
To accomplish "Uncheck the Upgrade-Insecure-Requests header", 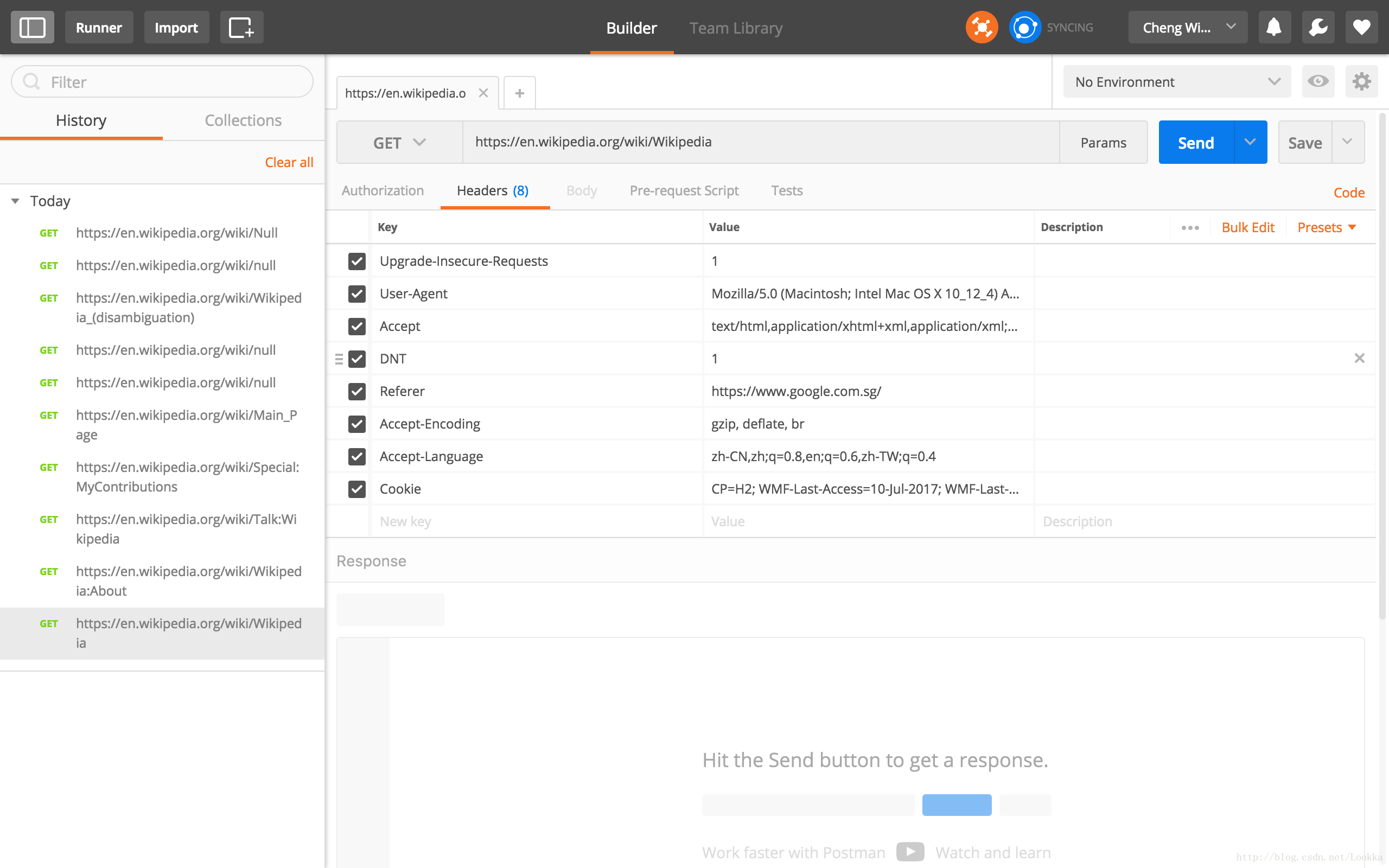I will pos(357,261).
